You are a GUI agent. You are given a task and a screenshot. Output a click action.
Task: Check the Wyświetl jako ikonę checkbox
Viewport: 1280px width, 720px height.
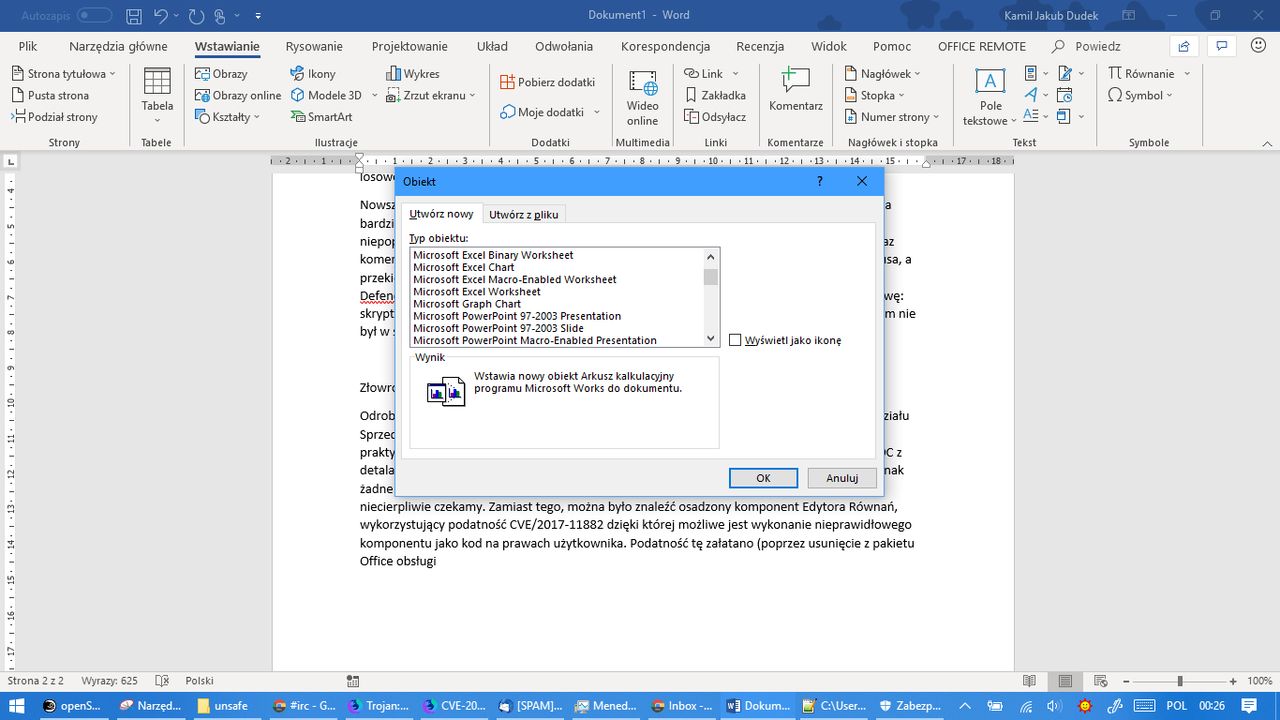tap(735, 340)
